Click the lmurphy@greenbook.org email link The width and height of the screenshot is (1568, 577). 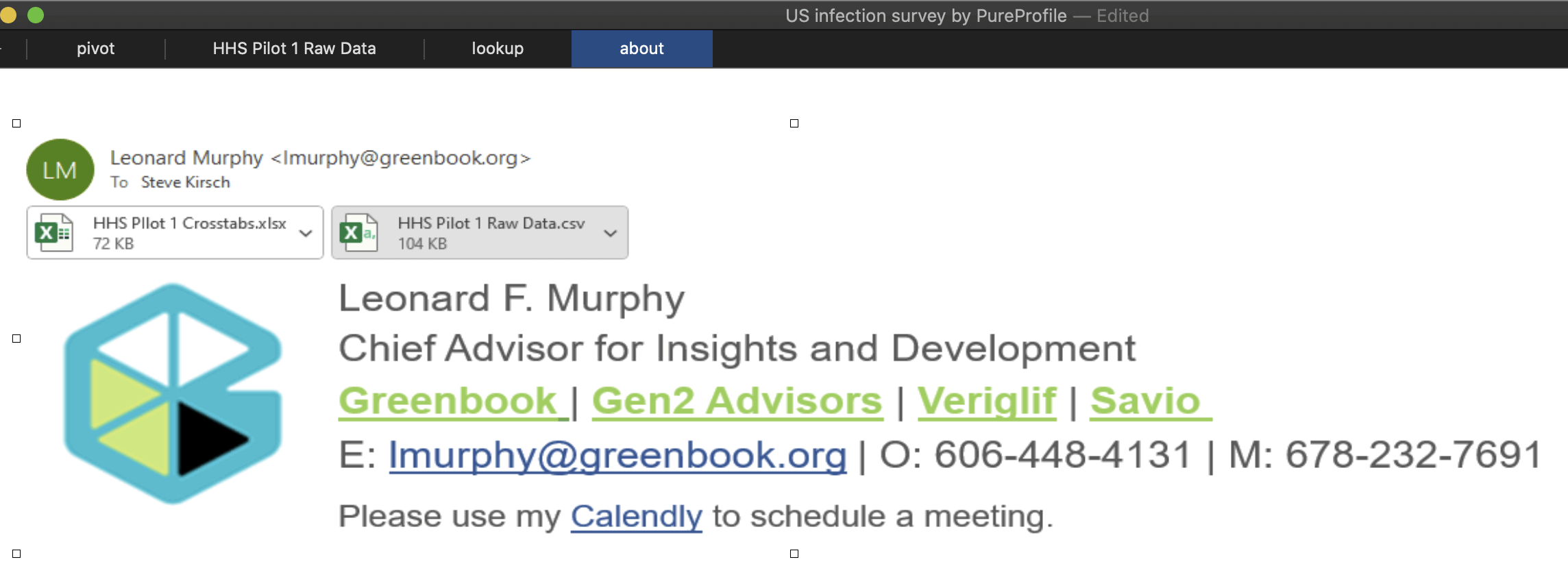coord(617,455)
